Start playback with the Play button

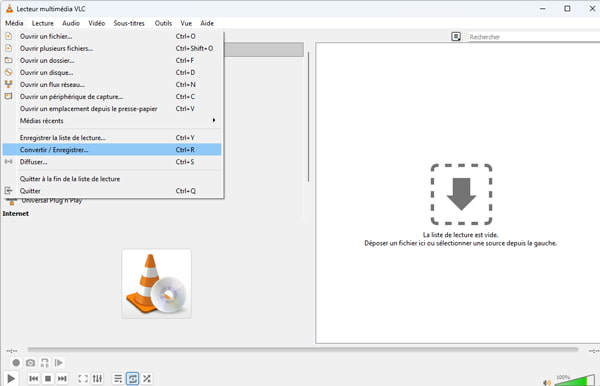pyautogui.click(x=11, y=378)
